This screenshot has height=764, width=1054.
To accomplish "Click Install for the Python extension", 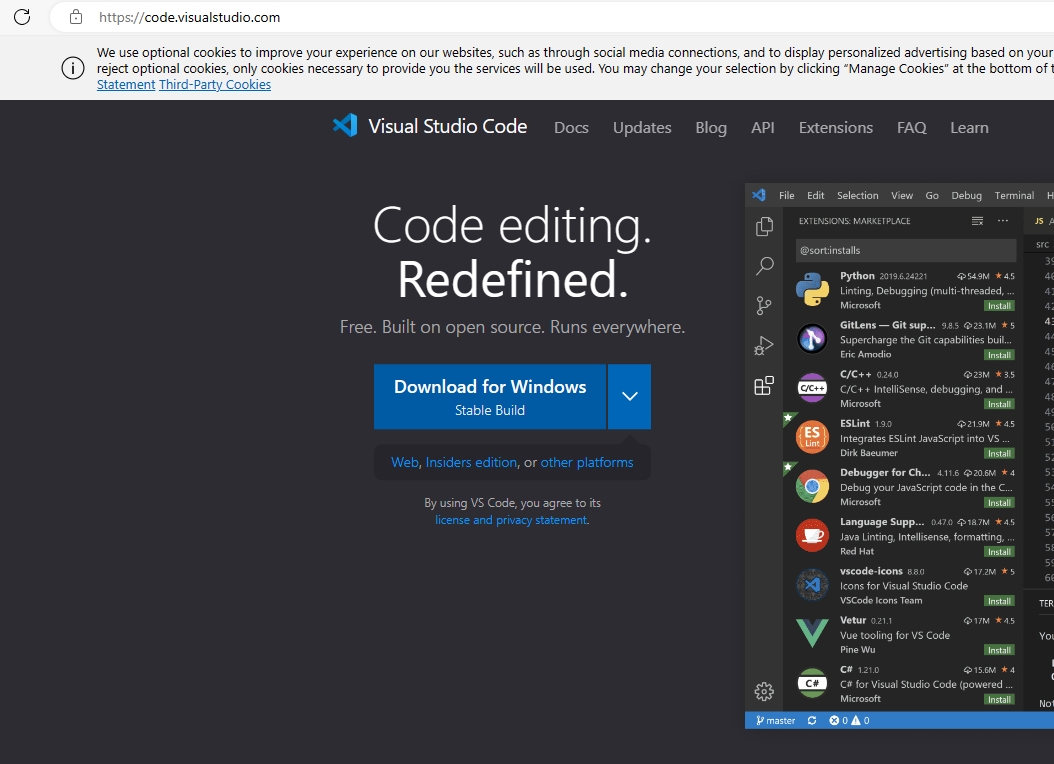I will pos(999,306).
